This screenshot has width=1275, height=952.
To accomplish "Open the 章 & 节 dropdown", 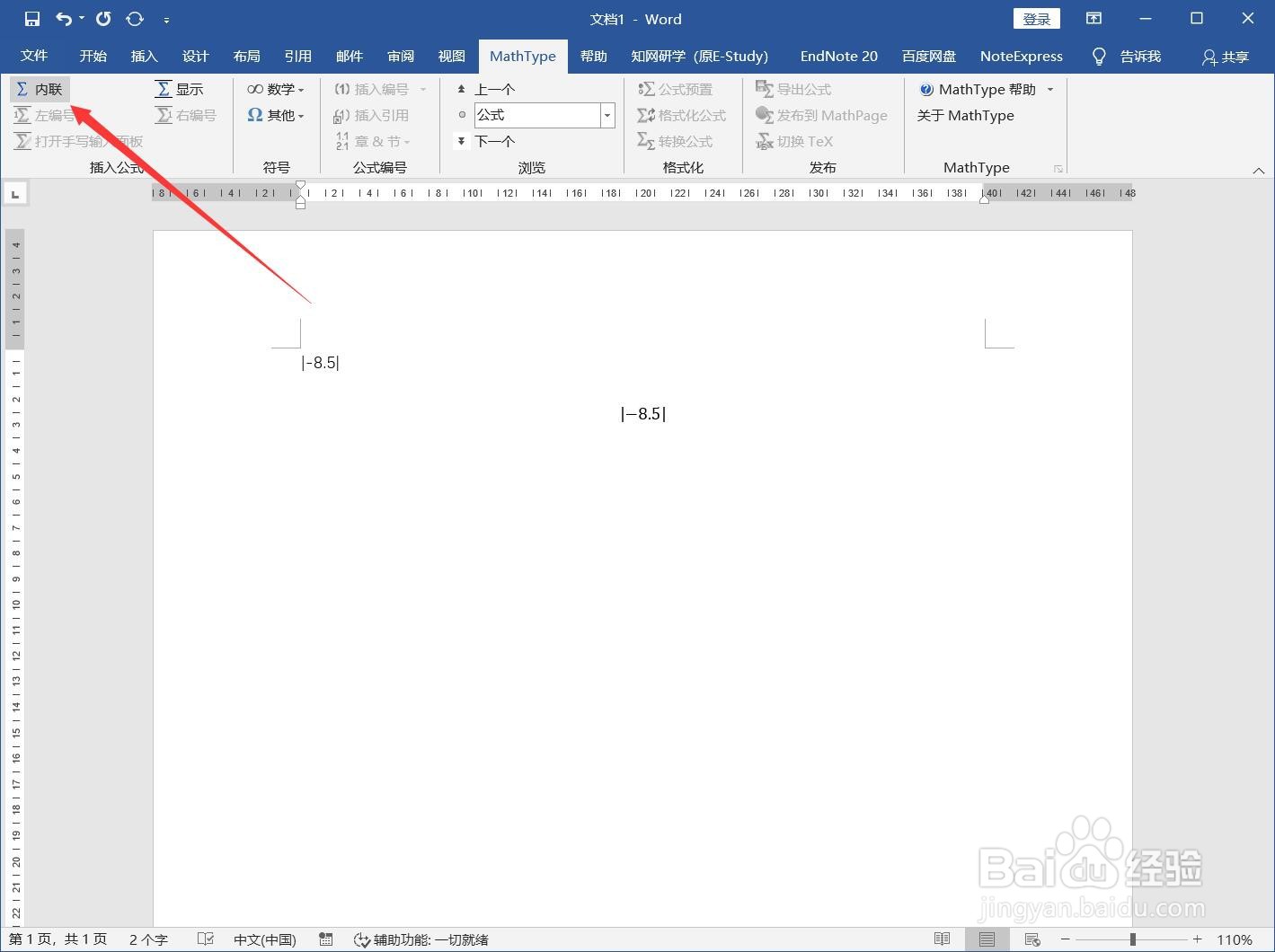I will tap(373, 141).
